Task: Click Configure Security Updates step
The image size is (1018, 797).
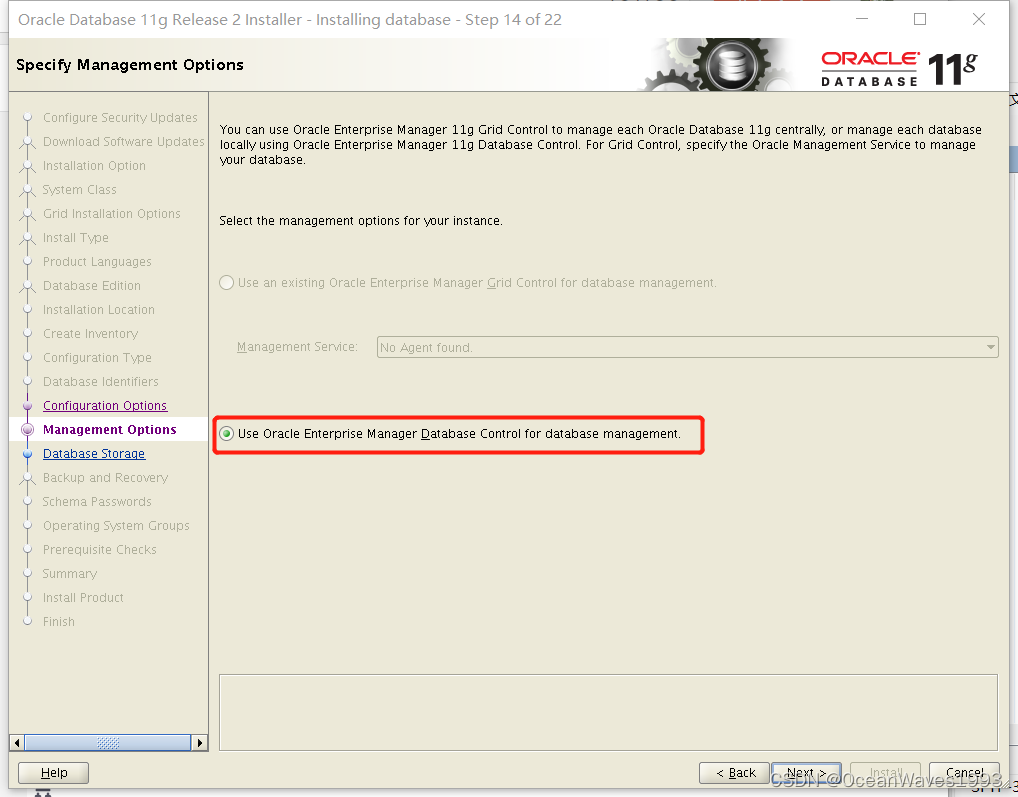Action: pyautogui.click(x=120, y=117)
